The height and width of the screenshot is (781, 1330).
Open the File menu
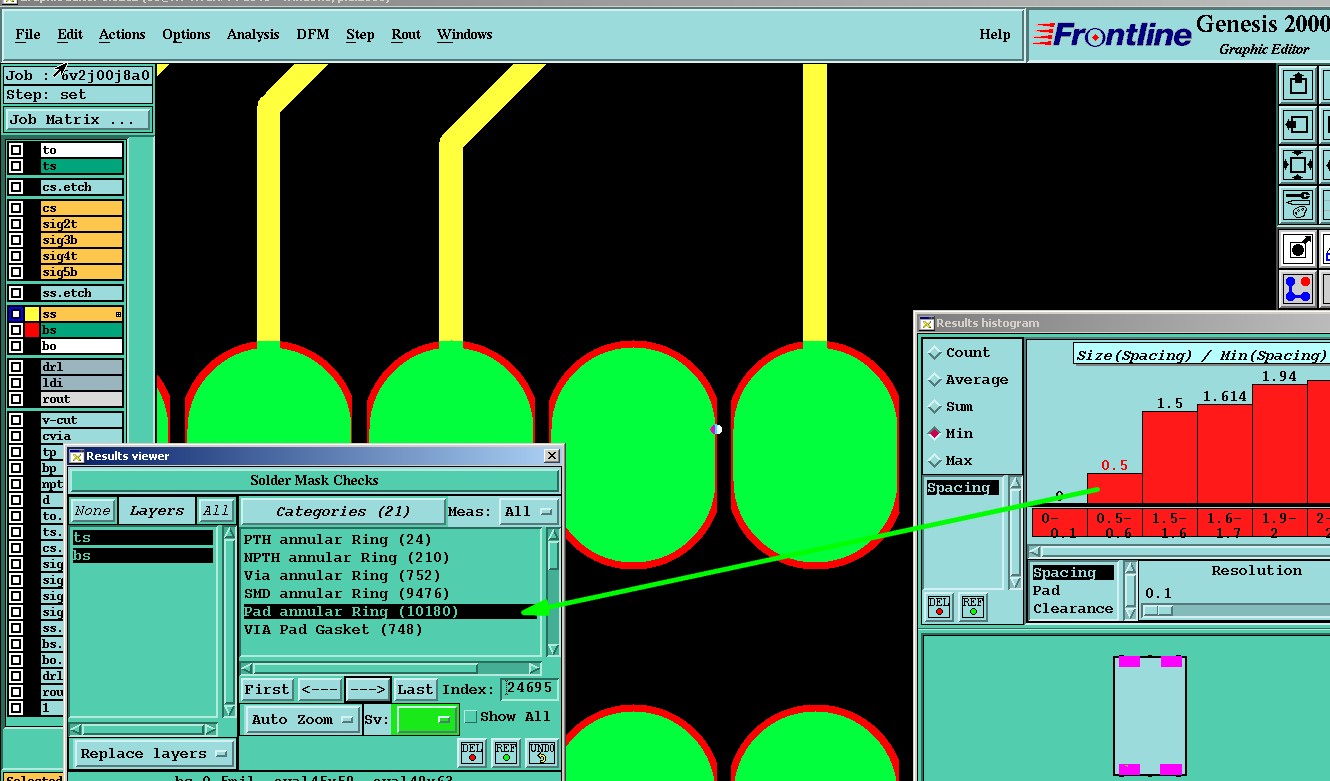(x=28, y=34)
